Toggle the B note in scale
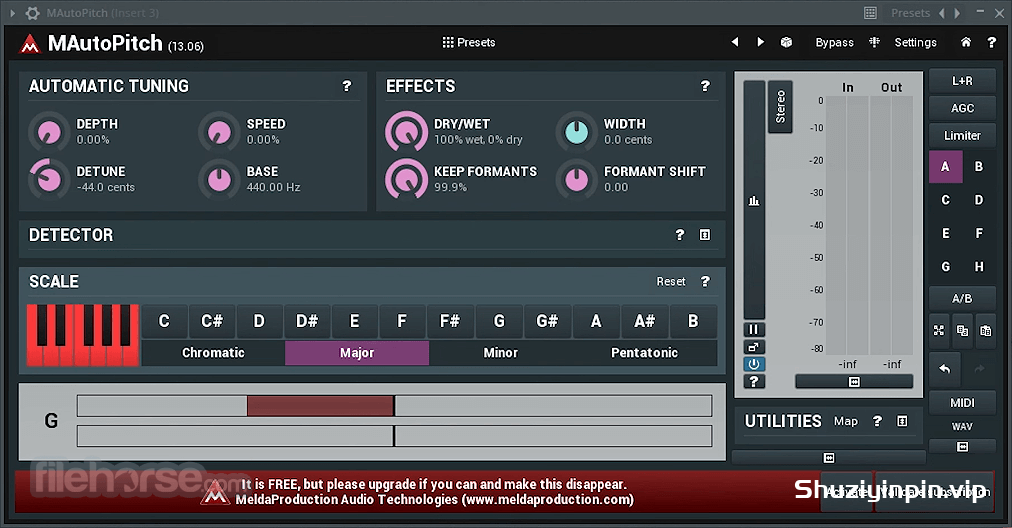The height and width of the screenshot is (528, 1012). tap(693, 321)
